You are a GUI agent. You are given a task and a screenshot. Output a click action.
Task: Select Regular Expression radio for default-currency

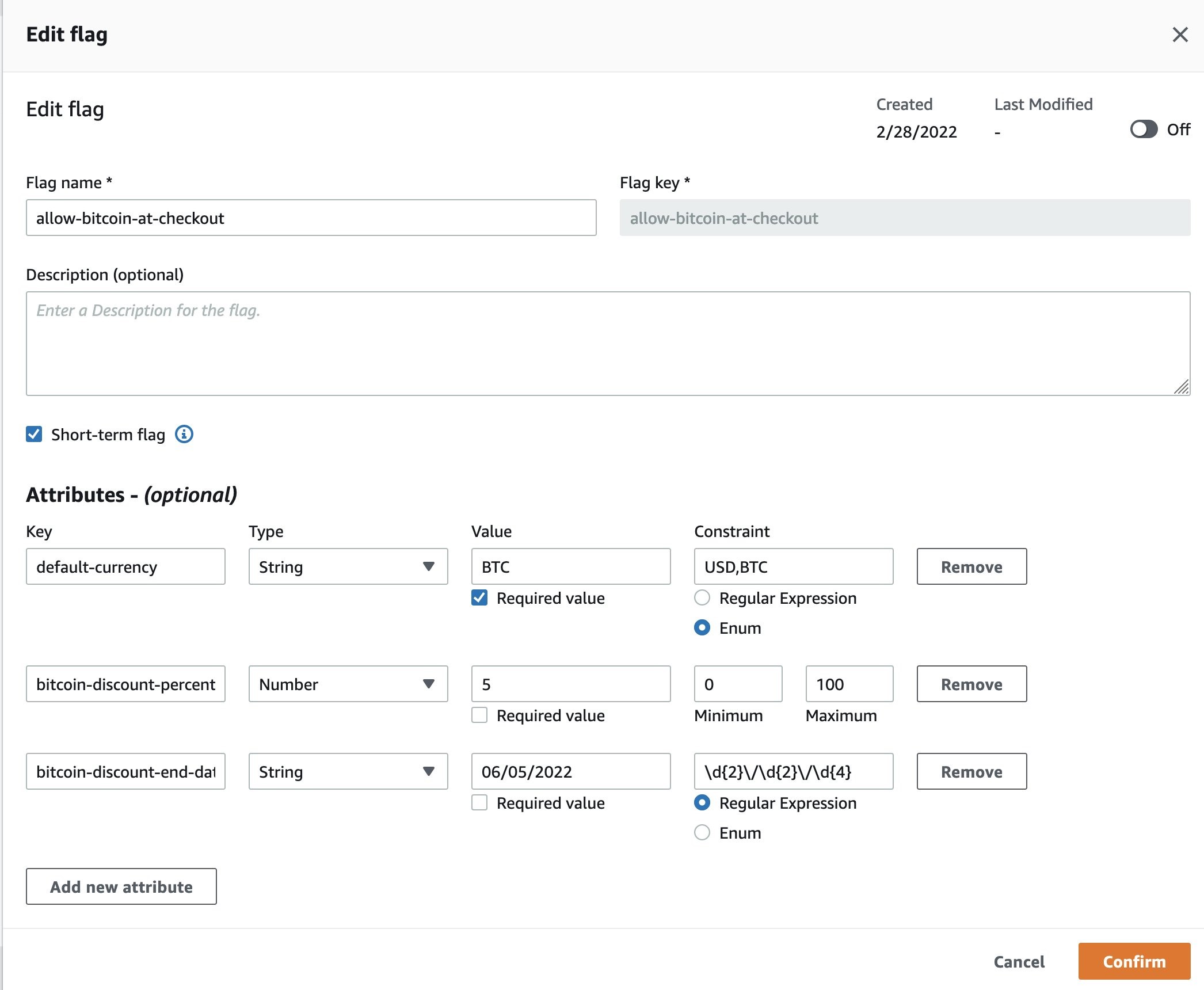pyautogui.click(x=701, y=597)
